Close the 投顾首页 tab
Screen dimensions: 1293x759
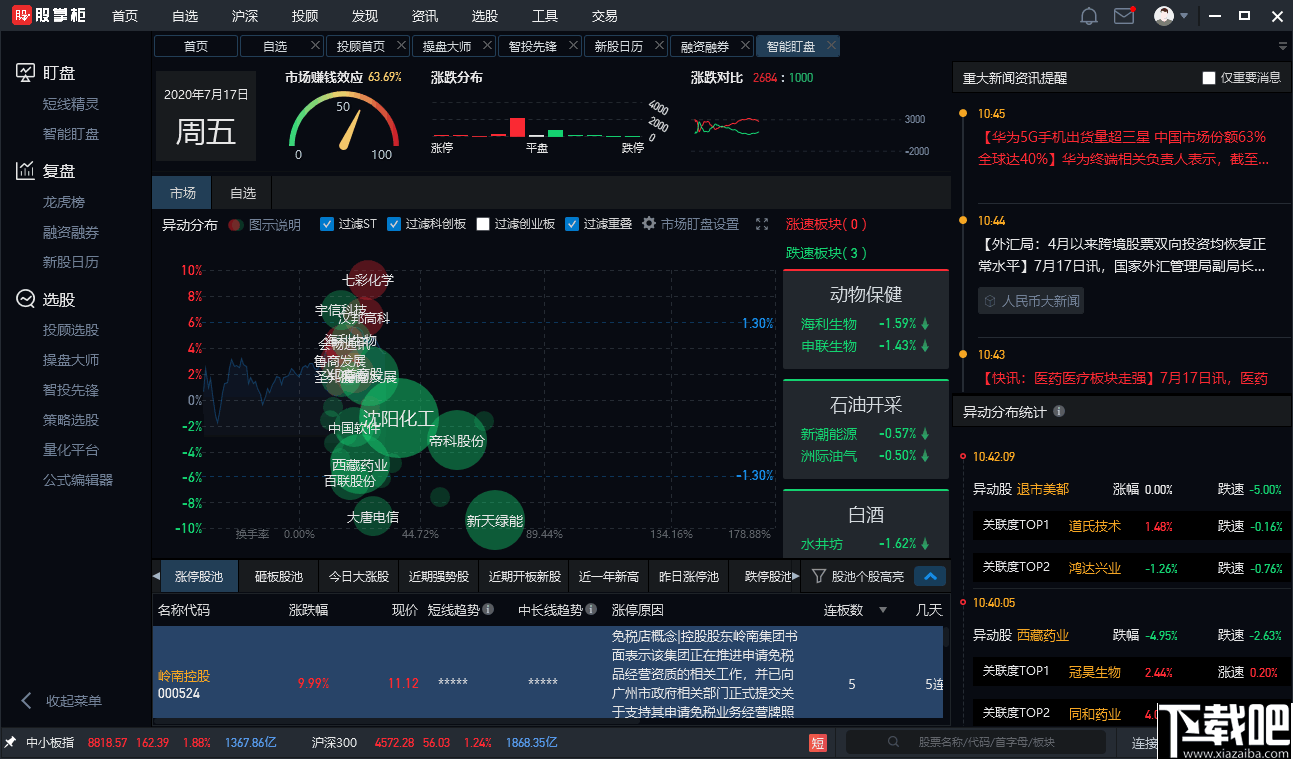pyautogui.click(x=401, y=46)
